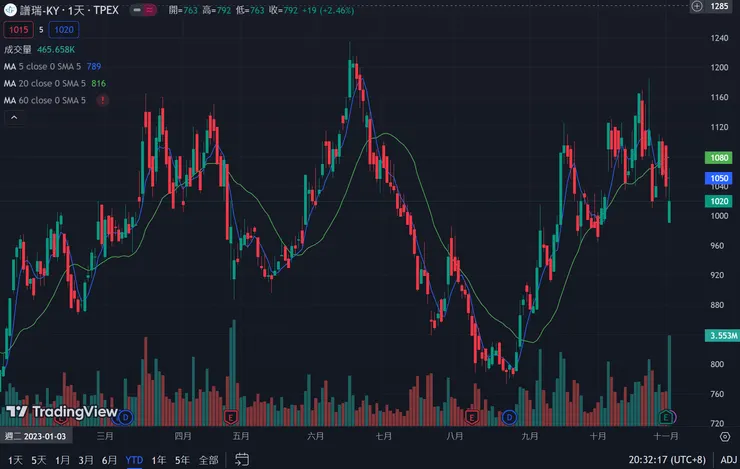Open the 20:32:17 (UTC+8) timezone menu

667,460
